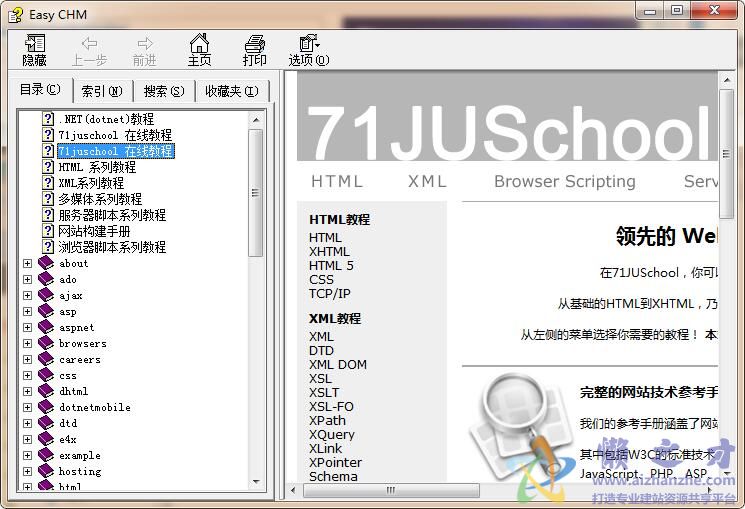Viewport: 745px width, 509px height.
Task: Click the content pane scroll-up arrow
Action: tap(726, 80)
